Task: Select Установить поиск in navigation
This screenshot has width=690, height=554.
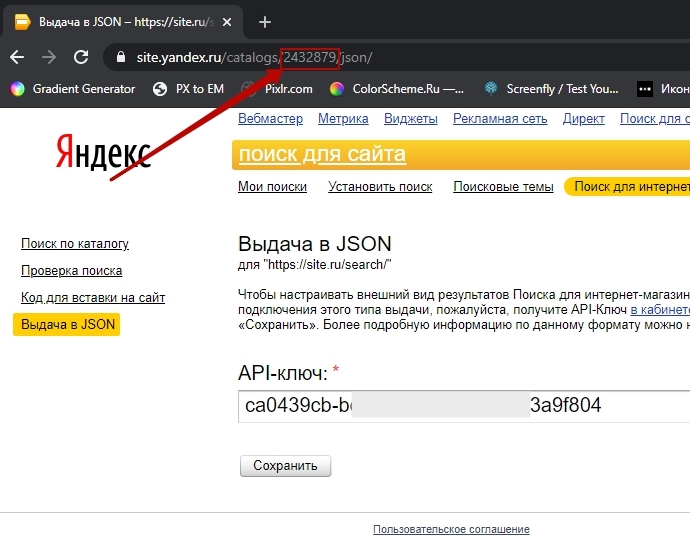Action: coord(380,187)
